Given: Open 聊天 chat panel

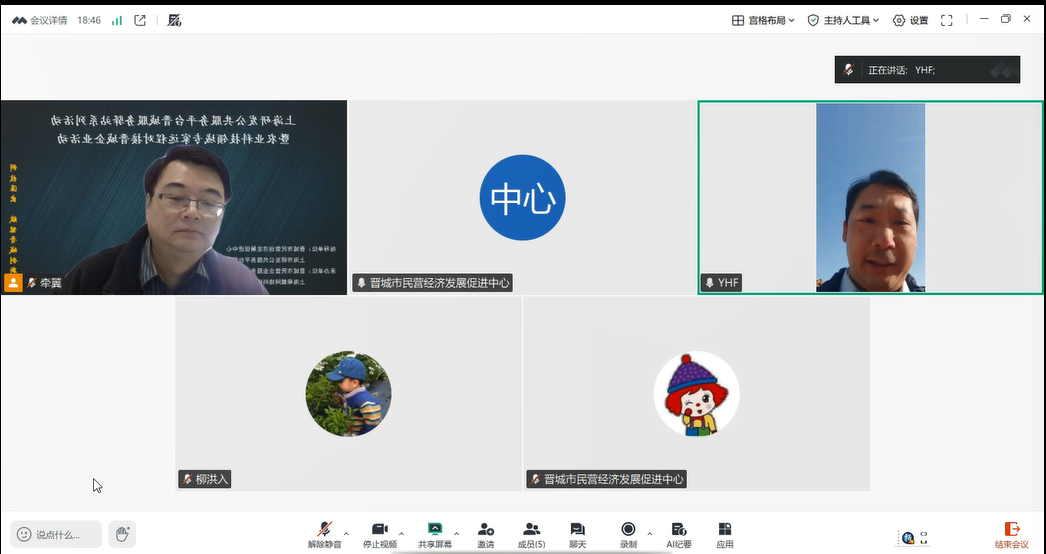Looking at the screenshot, I should coord(578,535).
